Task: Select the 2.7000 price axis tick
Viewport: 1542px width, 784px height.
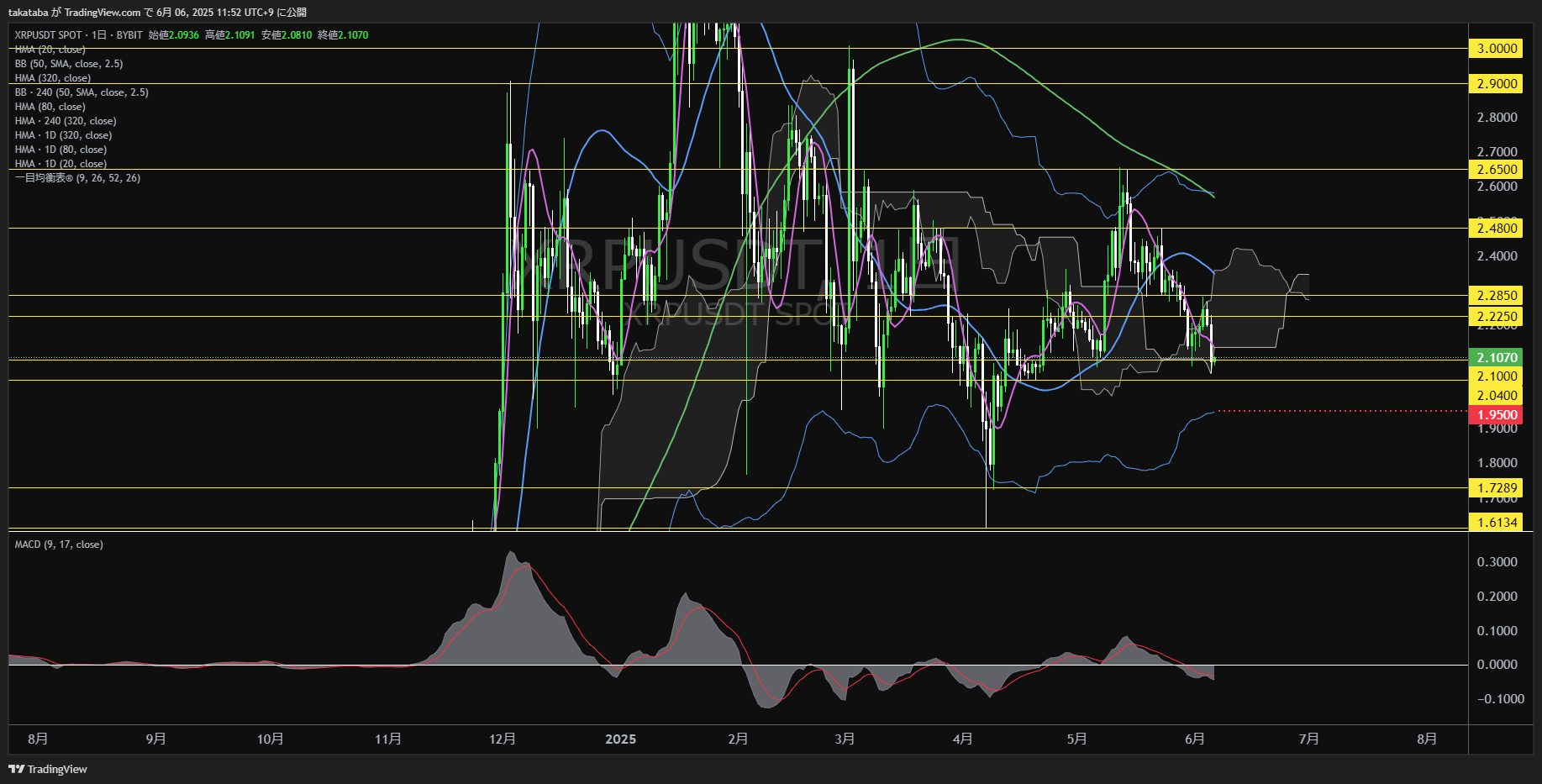Action: (x=1497, y=152)
